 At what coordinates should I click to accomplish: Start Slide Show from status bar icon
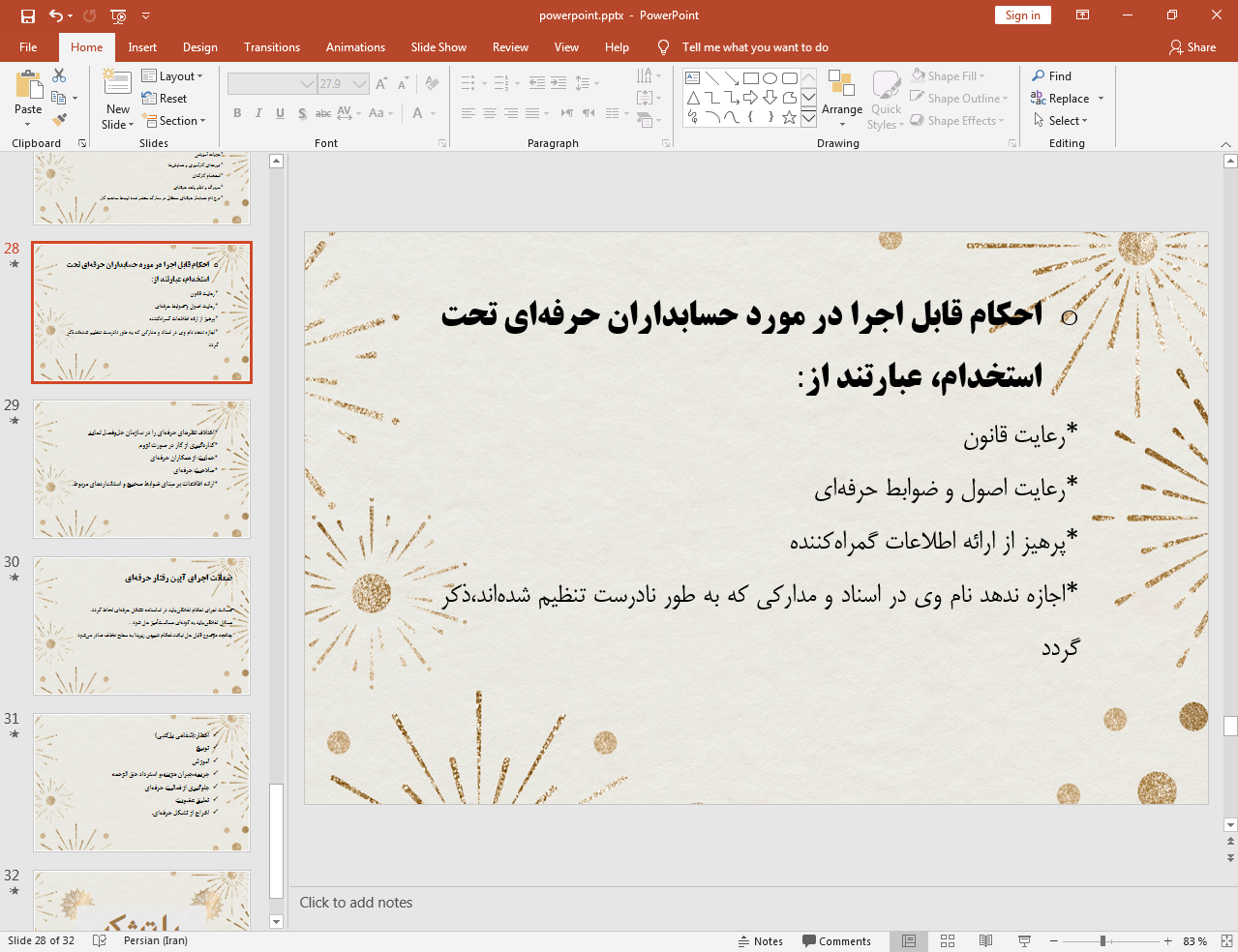click(1024, 941)
